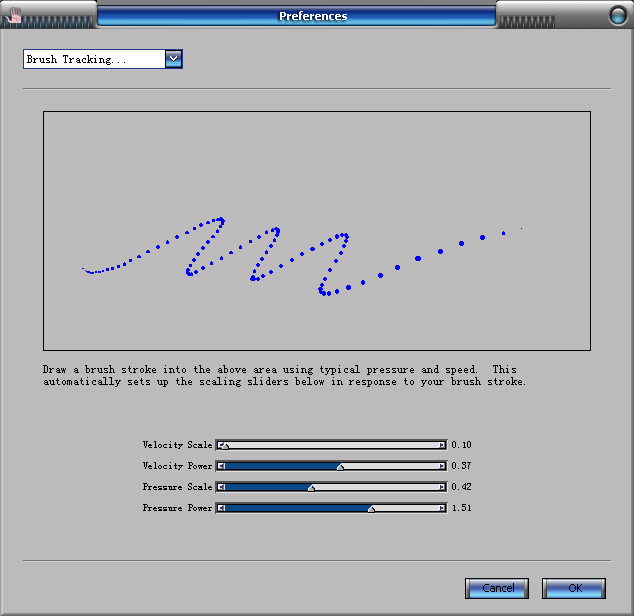Image resolution: width=634 pixels, height=616 pixels.
Task: Click Velocity Power slider left arrow
Action: tap(221, 466)
